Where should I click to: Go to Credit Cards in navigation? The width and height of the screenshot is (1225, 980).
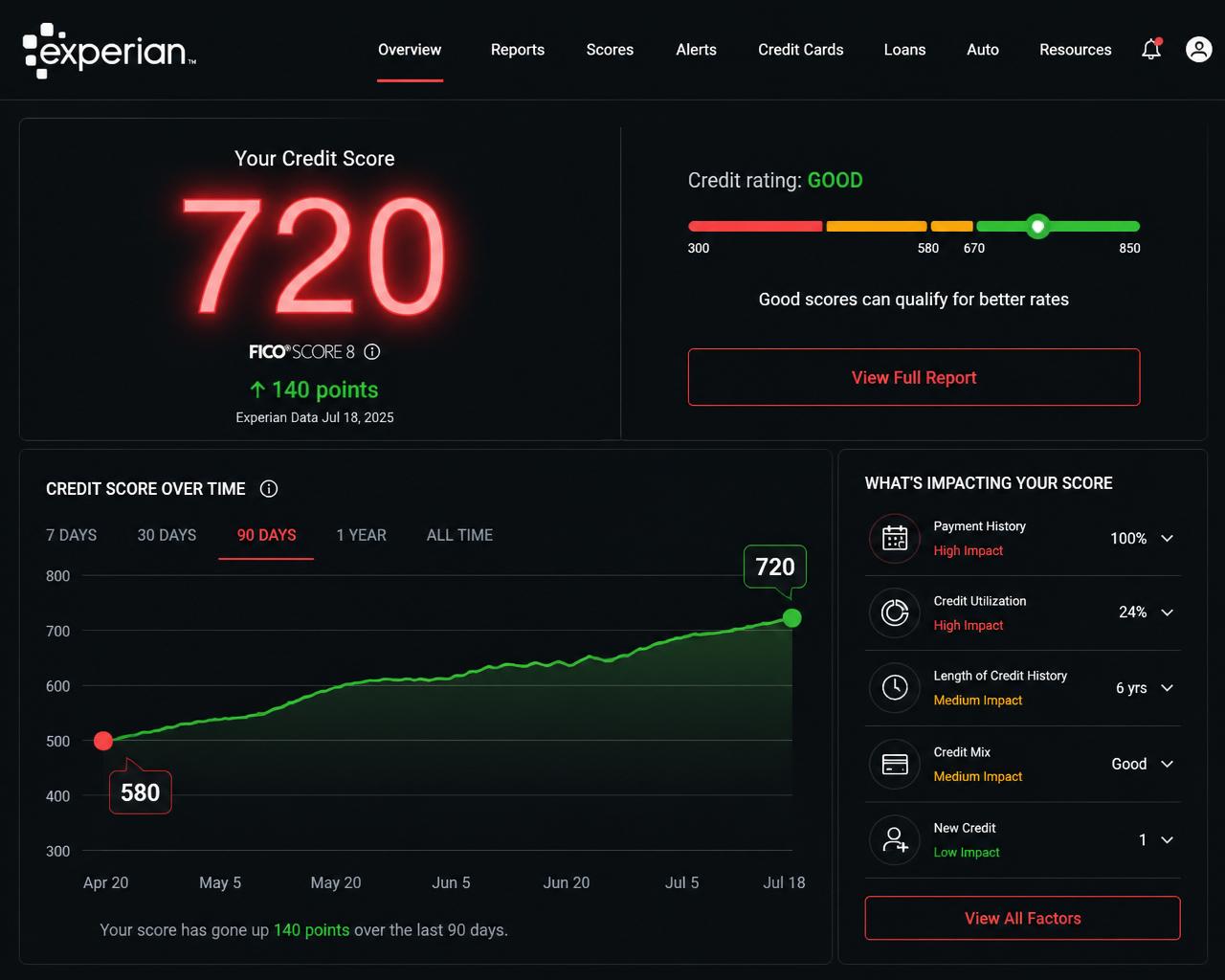[801, 50]
